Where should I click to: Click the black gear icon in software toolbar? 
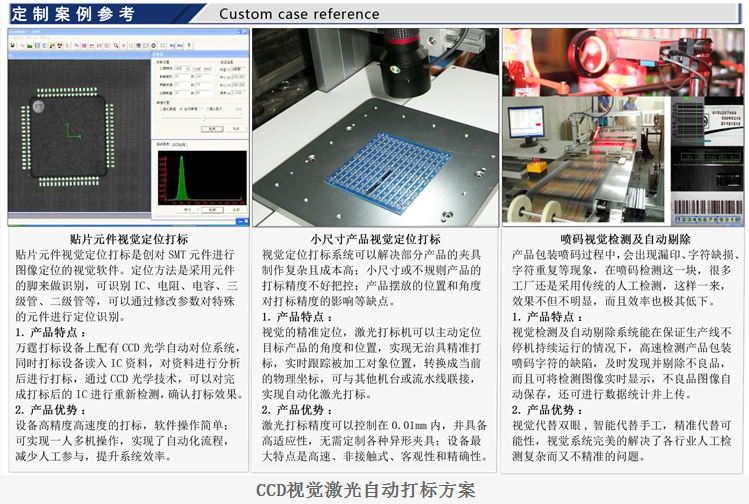point(153,45)
